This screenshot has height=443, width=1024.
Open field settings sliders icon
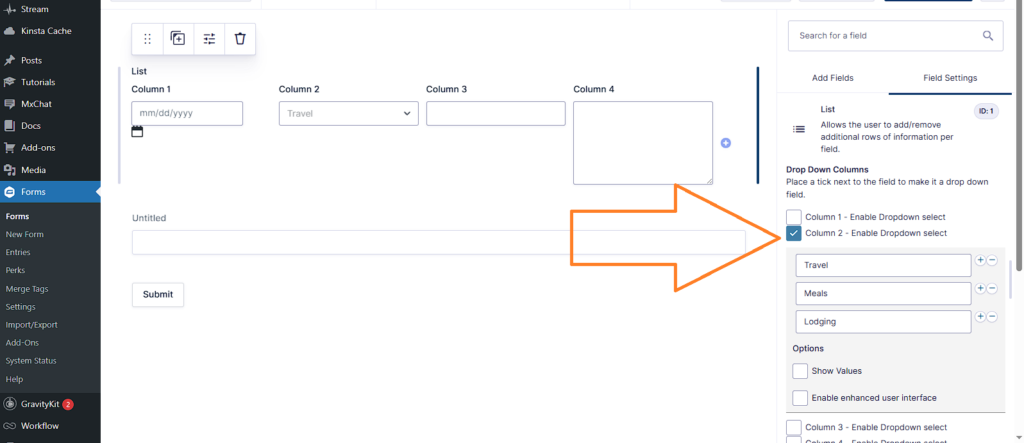click(209, 39)
